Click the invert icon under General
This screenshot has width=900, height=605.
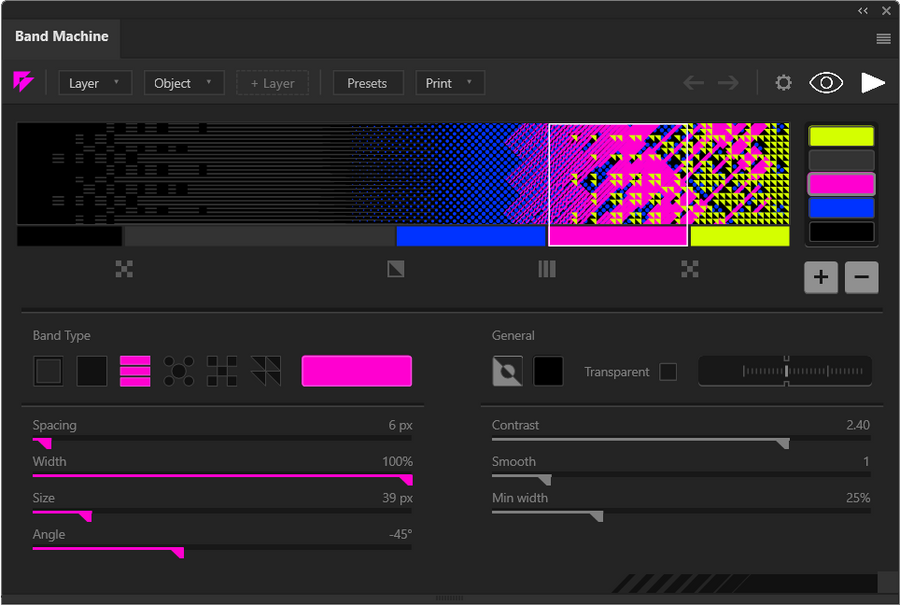507,371
